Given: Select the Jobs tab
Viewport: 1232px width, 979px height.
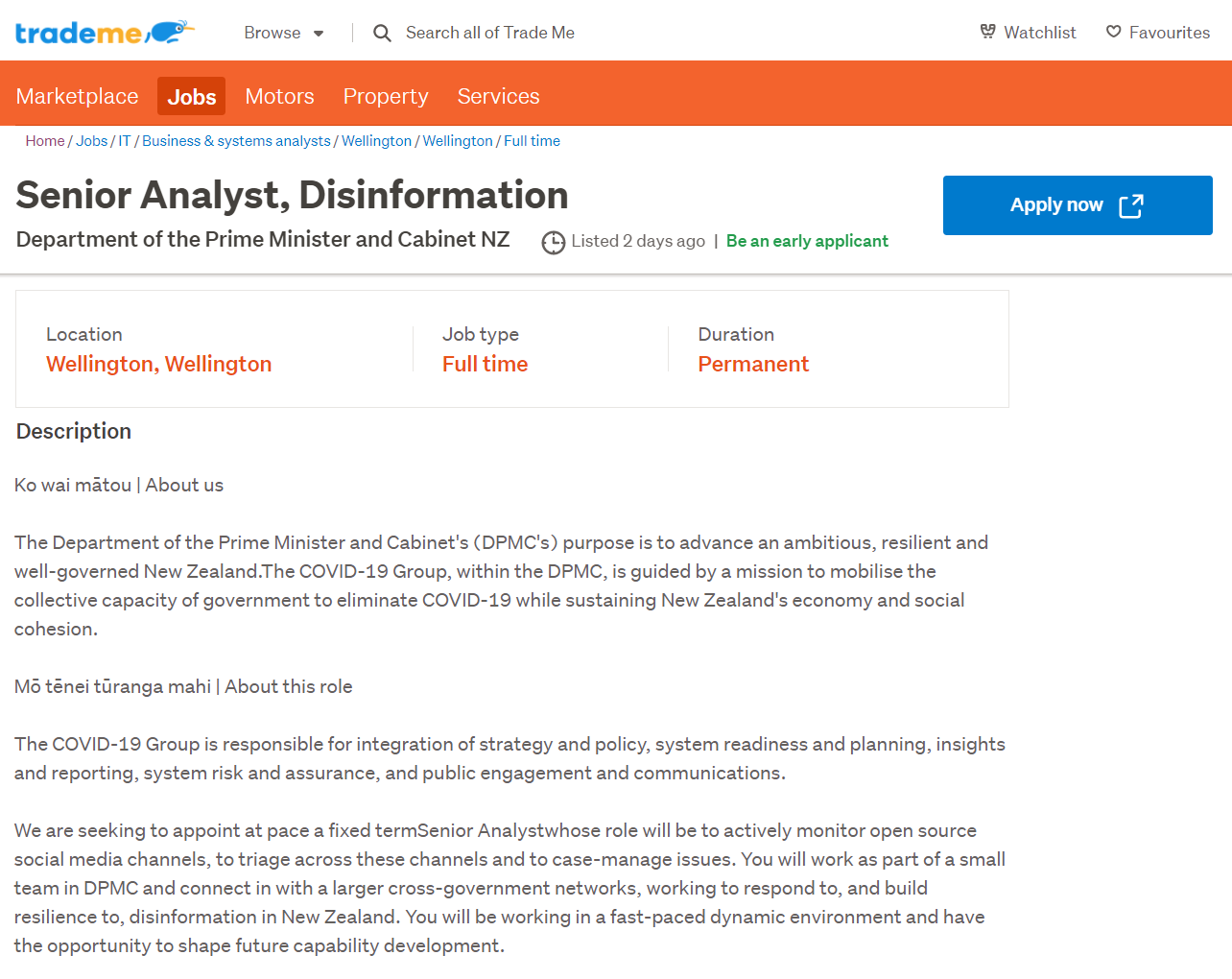Looking at the screenshot, I should click(192, 96).
